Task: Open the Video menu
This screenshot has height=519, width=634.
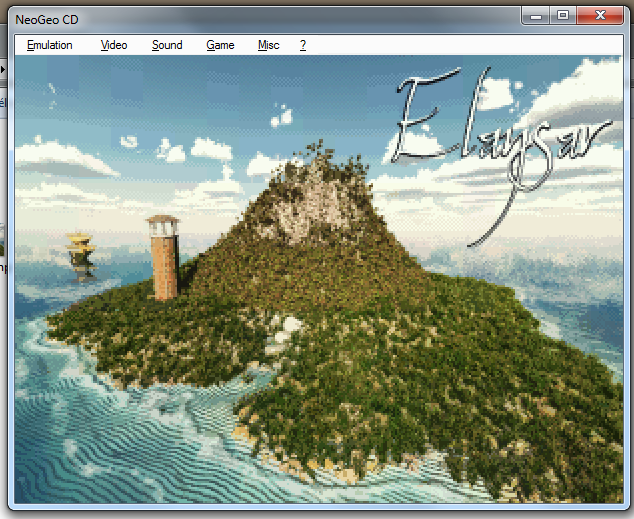Action: coord(114,45)
